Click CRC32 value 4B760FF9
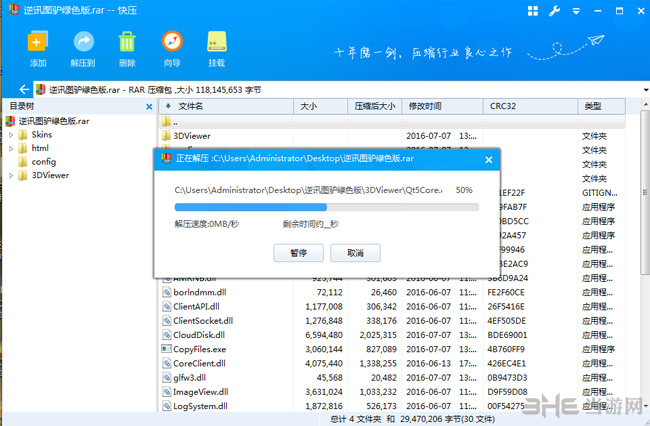Image resolution: width=650 pixels, height=426 pixels. (x=506, y=349)
